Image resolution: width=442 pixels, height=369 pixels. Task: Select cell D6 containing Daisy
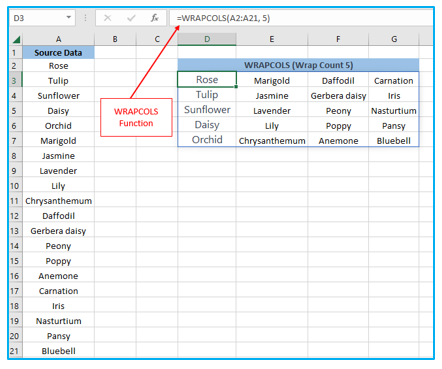pos(207,125)
